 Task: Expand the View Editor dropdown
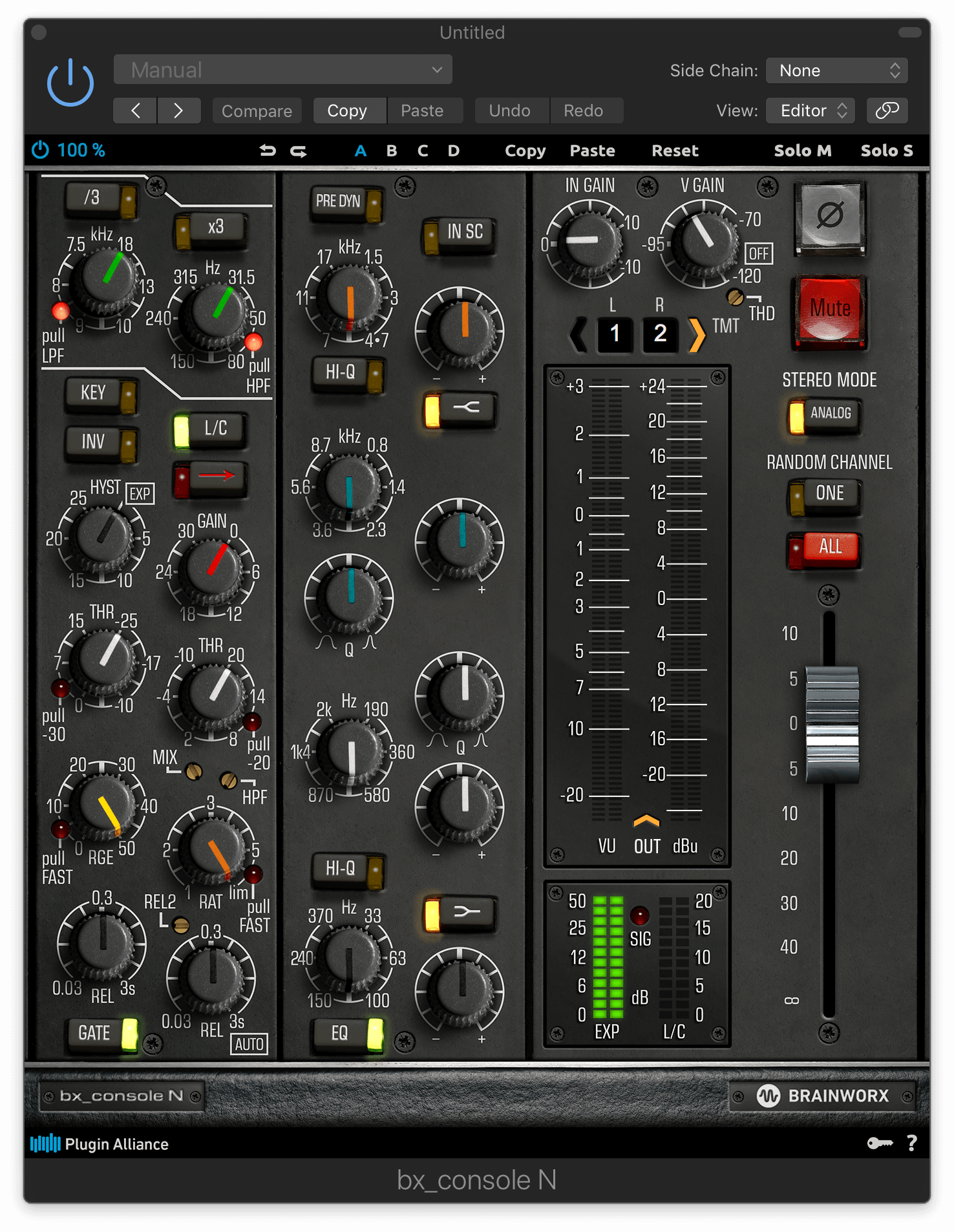click(811, 111)
